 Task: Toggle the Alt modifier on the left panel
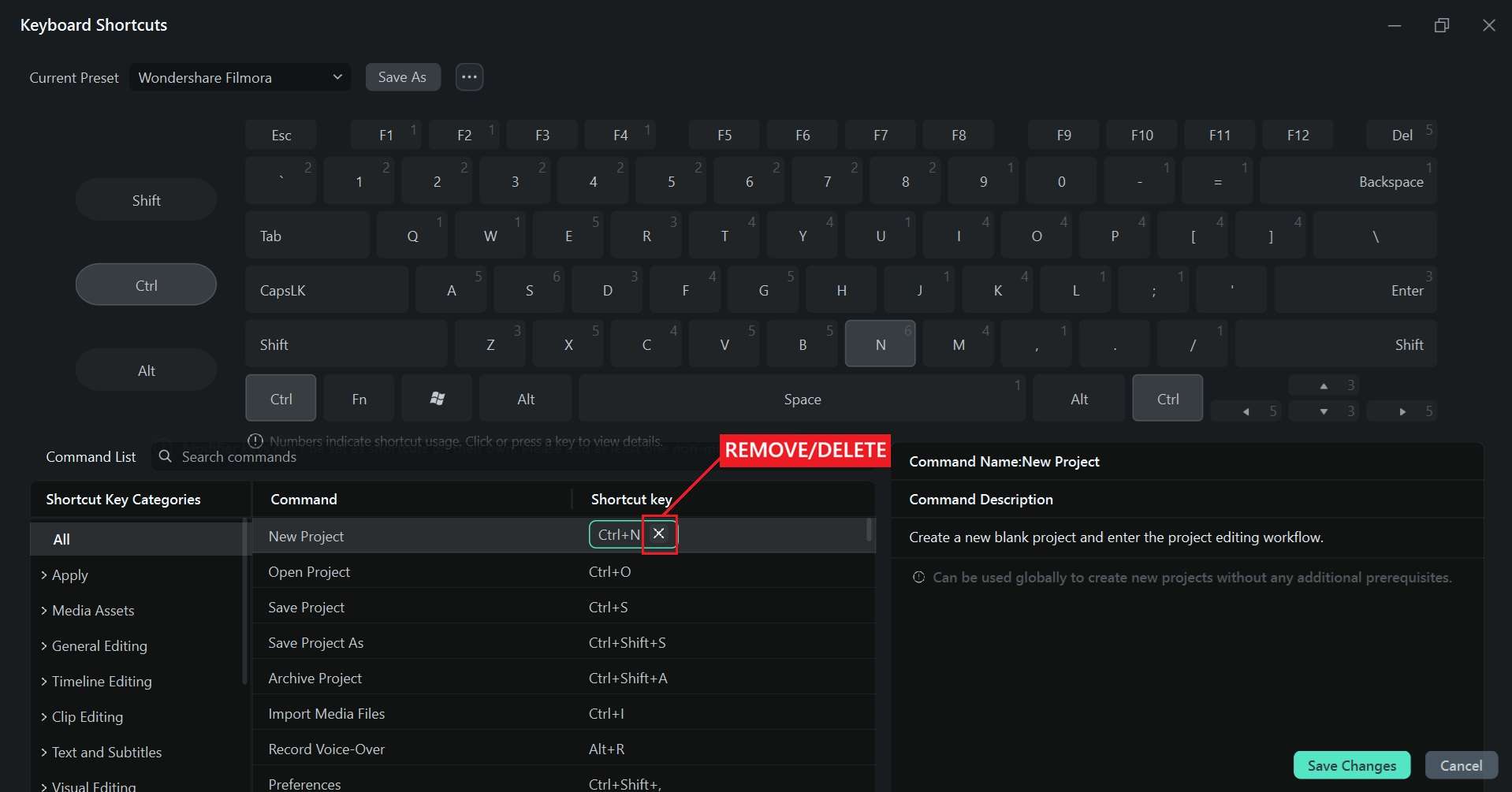coord(146,370)
